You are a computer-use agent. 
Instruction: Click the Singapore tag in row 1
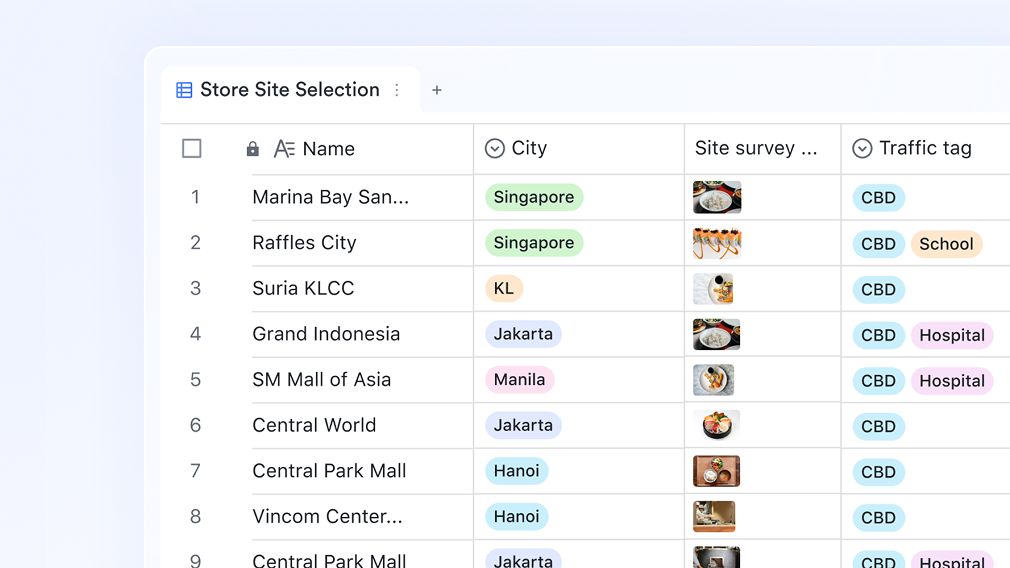[534, 197]
